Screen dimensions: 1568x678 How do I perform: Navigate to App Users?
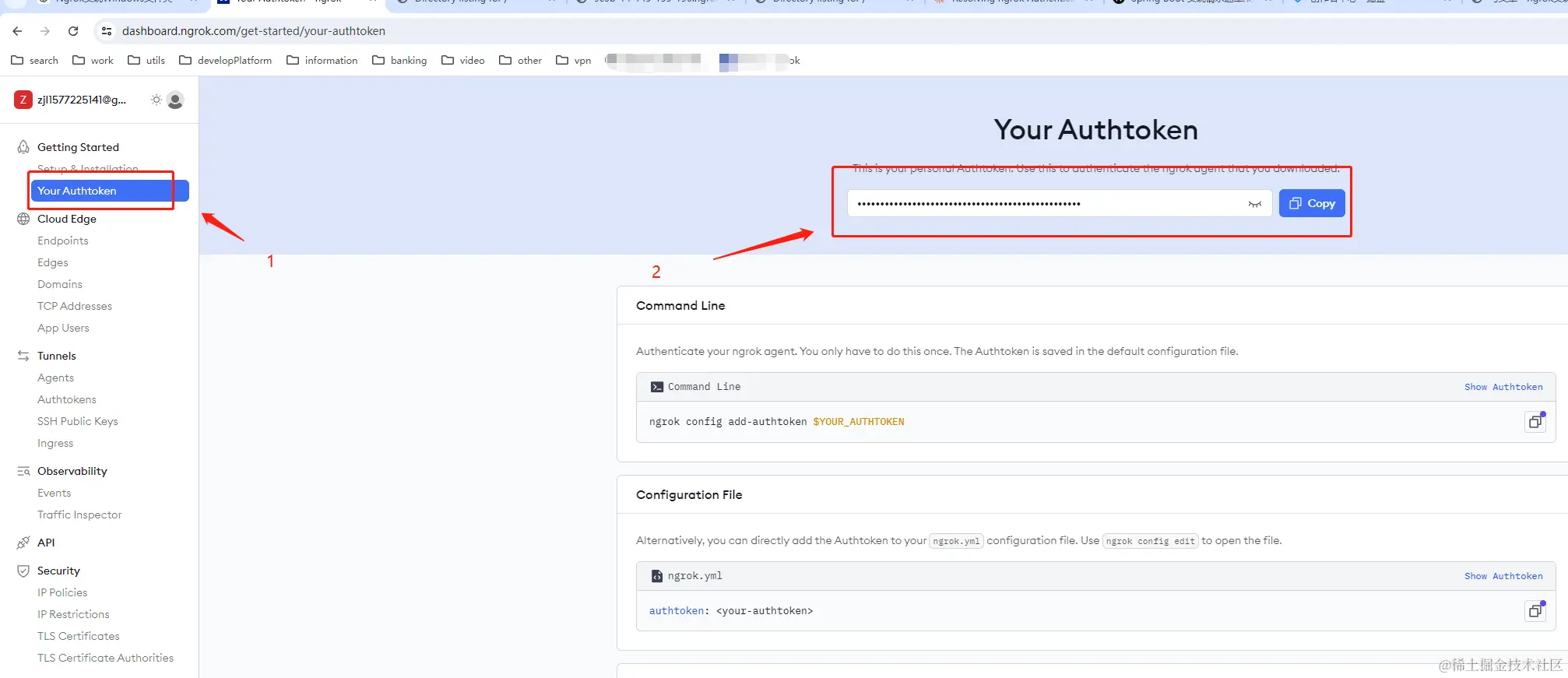(63, 328)
